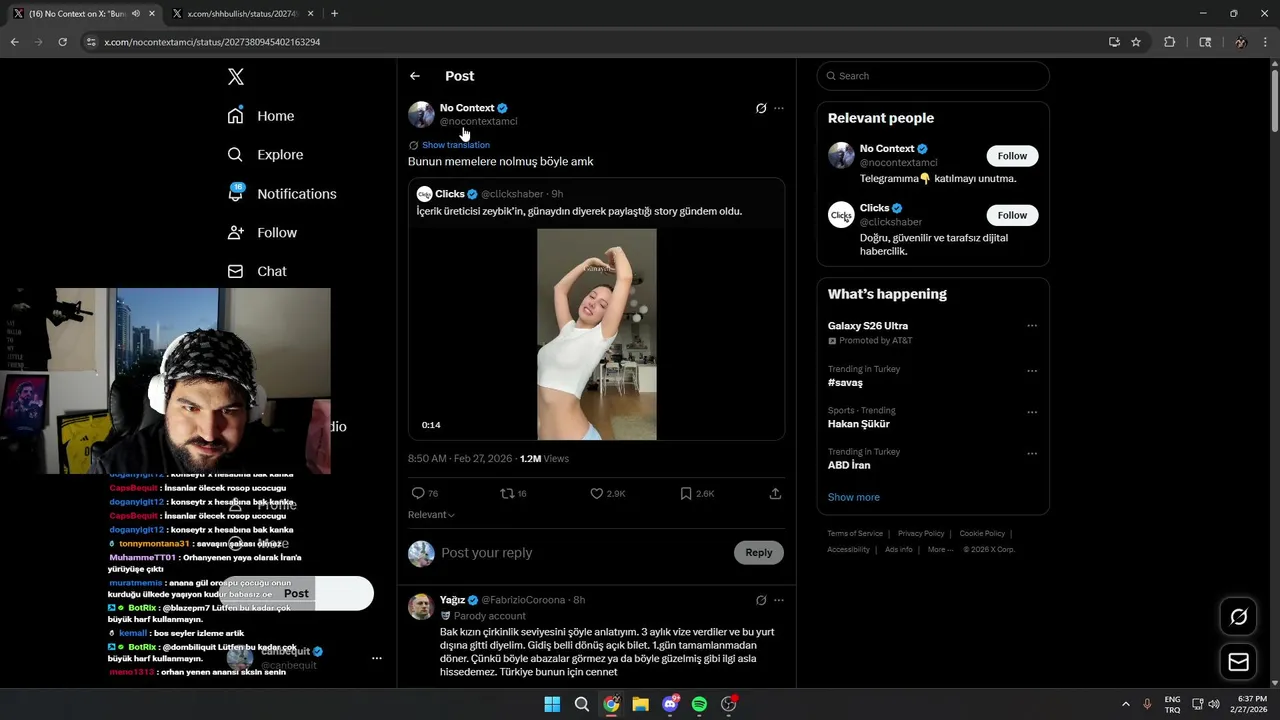1280x720 pixels.
Task: Open Spotify from the taskbar
Action: pyautogui.click(x=699, y=704)
